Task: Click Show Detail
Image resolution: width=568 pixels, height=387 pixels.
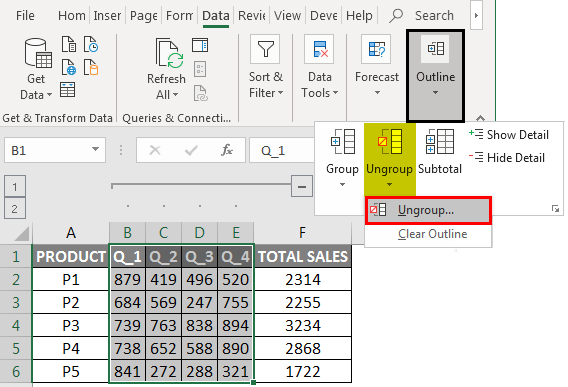Action: click(x=509, y=135)
